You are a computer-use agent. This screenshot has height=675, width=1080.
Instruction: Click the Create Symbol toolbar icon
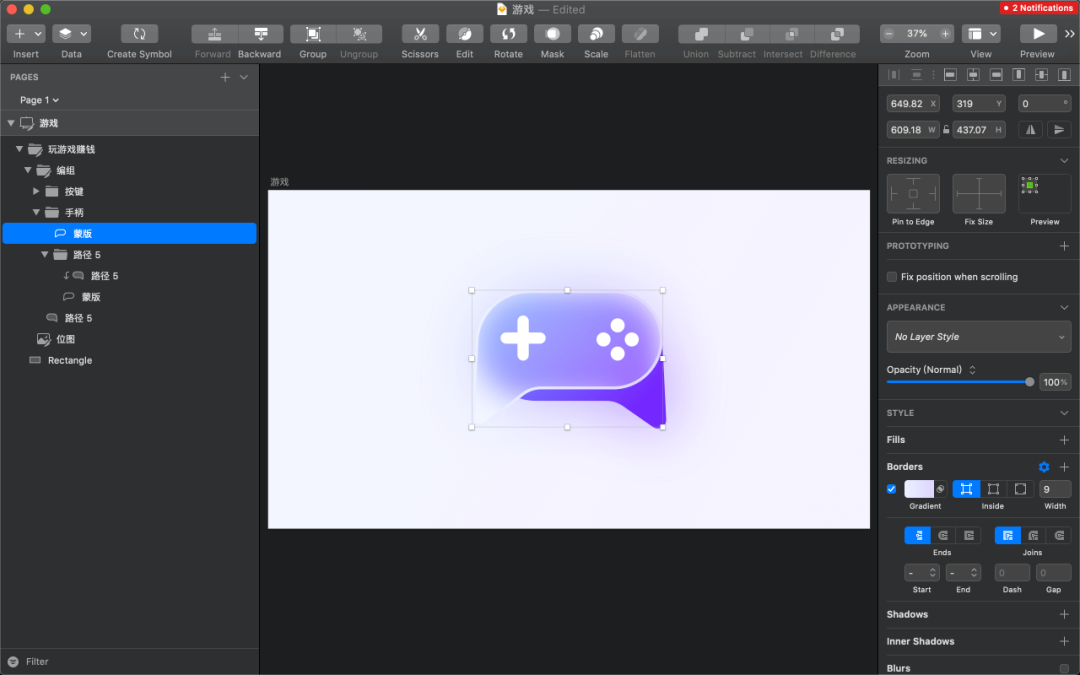(139, 34)
